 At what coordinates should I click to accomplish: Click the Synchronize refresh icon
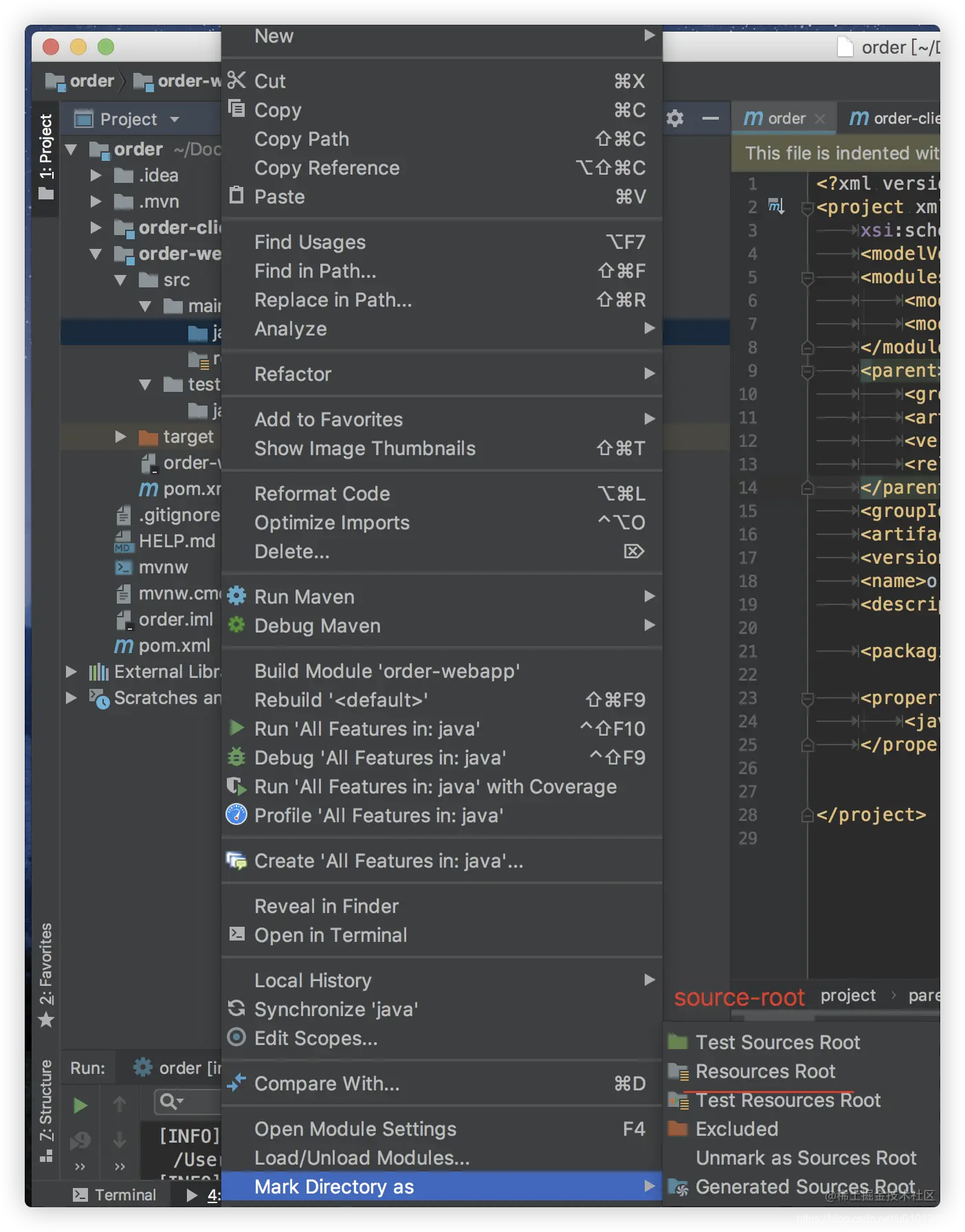(236, 1008)
